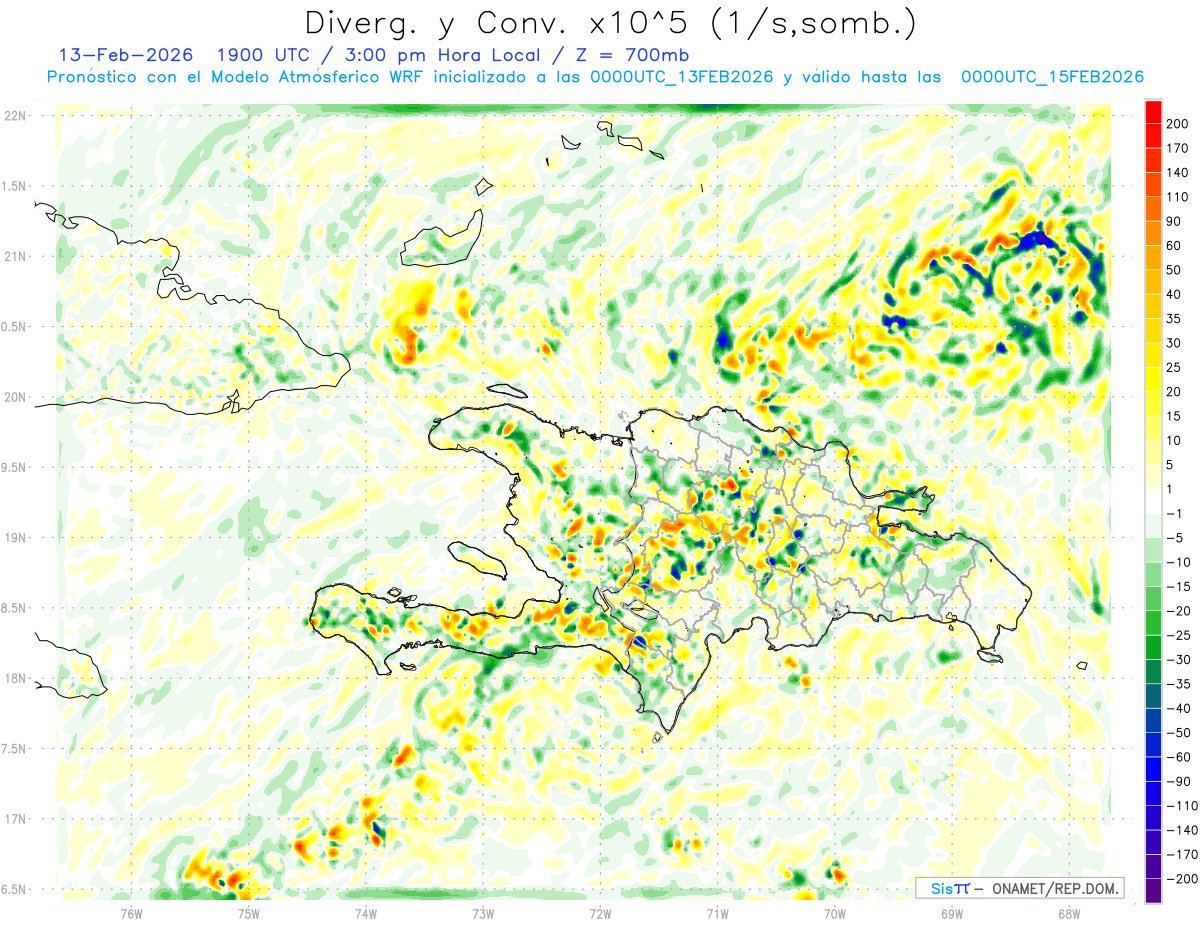Click the '1.5N' latitude label
Screen dimensions: 1200x927
14,187
